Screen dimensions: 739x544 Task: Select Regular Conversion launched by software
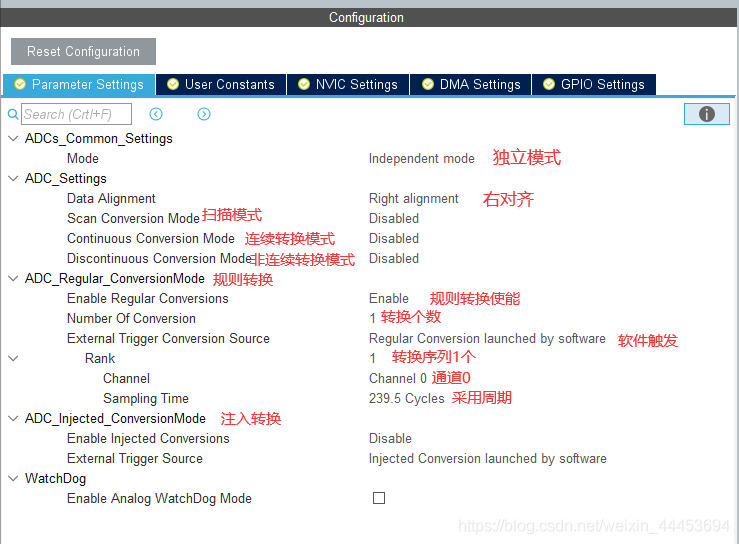[487, 338]
